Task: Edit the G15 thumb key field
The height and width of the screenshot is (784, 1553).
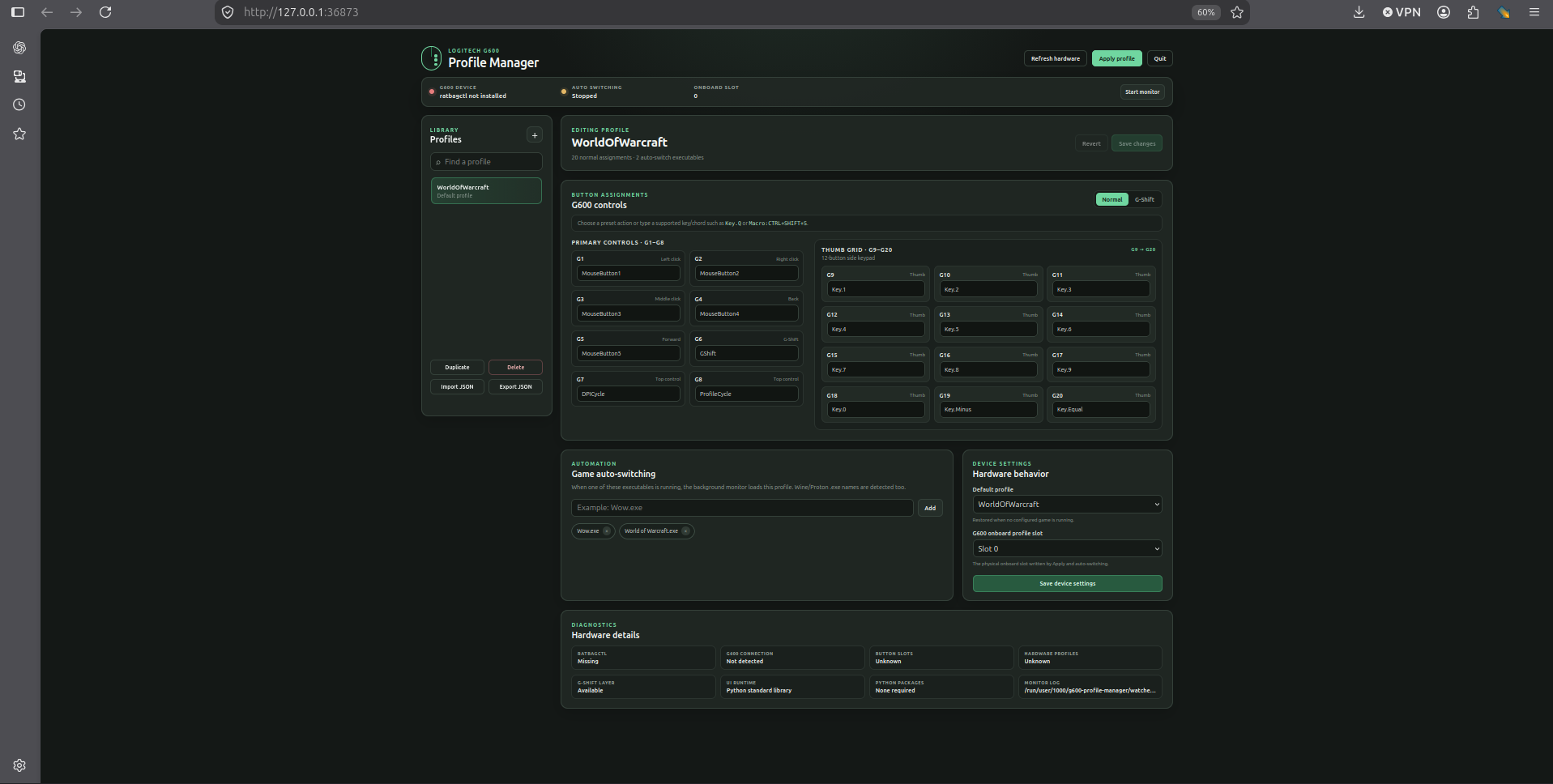Action: pos(875,370)
